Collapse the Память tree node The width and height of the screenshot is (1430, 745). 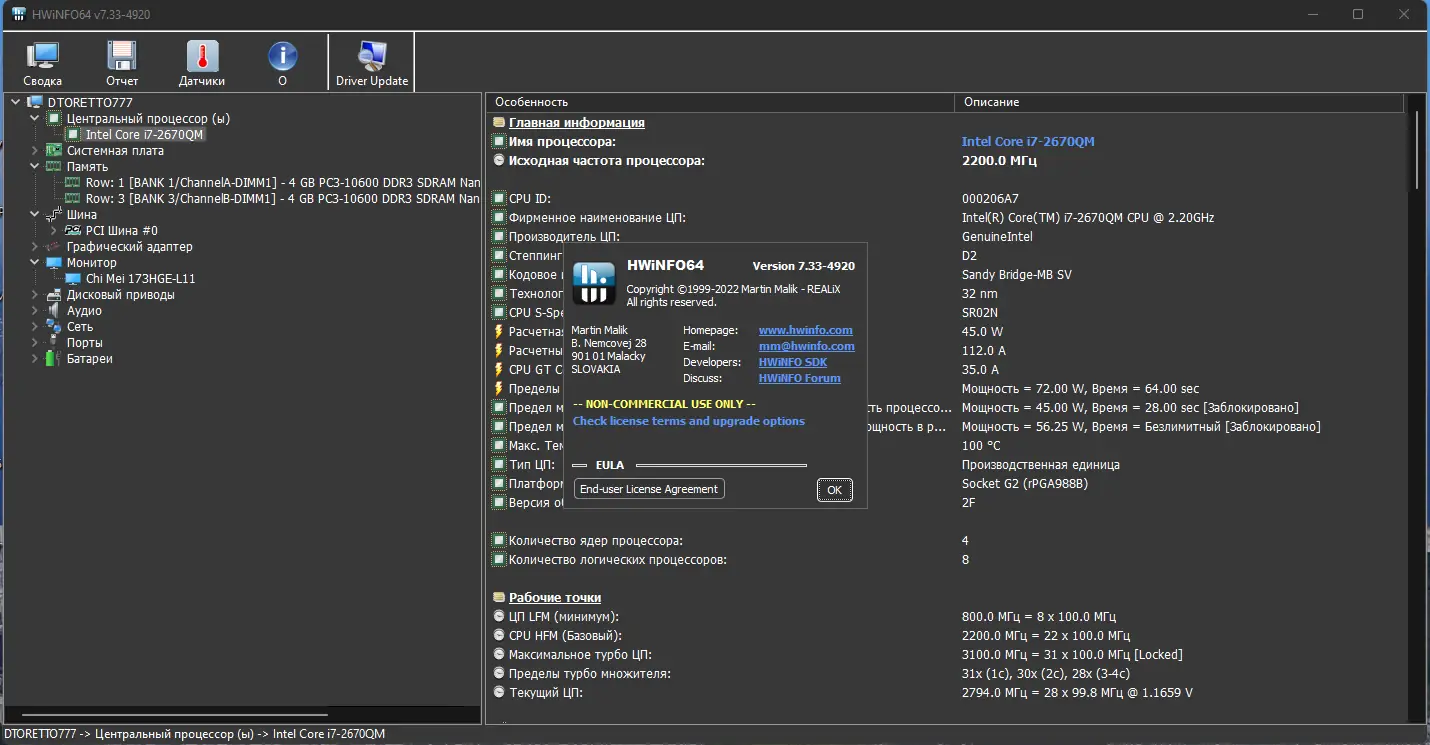[35, 166]
